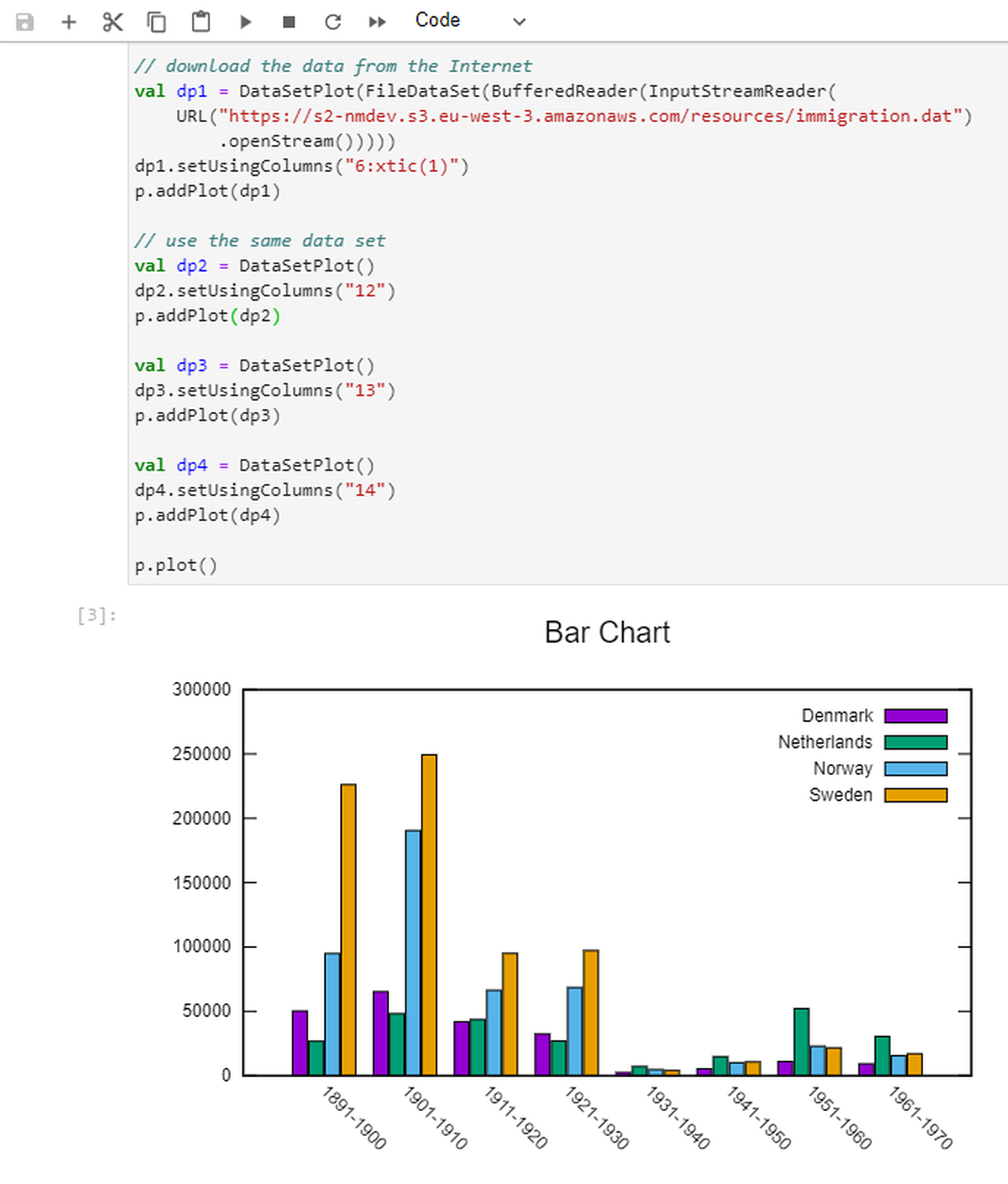Click the Netherlands legend label

click(825, 742)
